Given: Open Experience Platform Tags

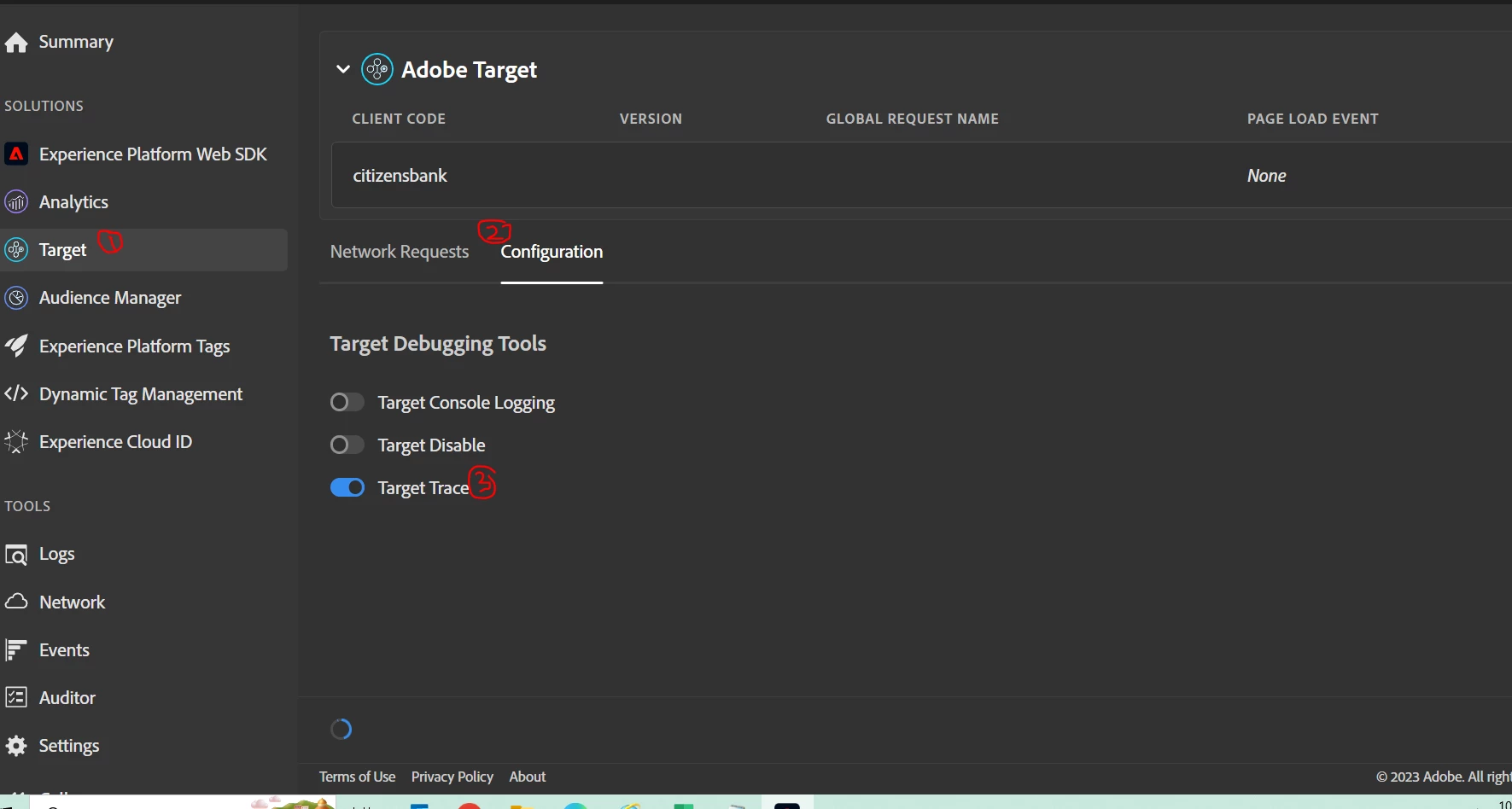Looking at the screenshot, I should (x=135, y=346).
